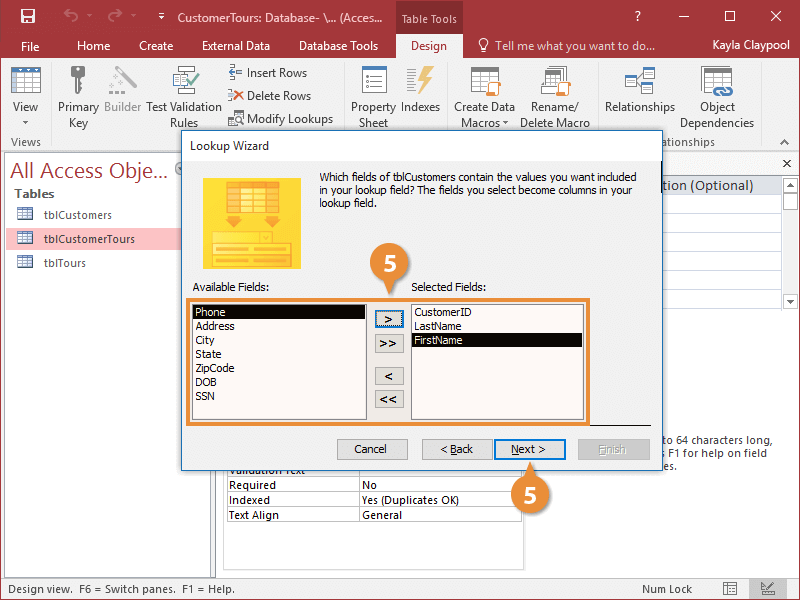This screenshot has width=800, height=600.
Task: Click the Cancel button
Action: click(x=371, y=449)
